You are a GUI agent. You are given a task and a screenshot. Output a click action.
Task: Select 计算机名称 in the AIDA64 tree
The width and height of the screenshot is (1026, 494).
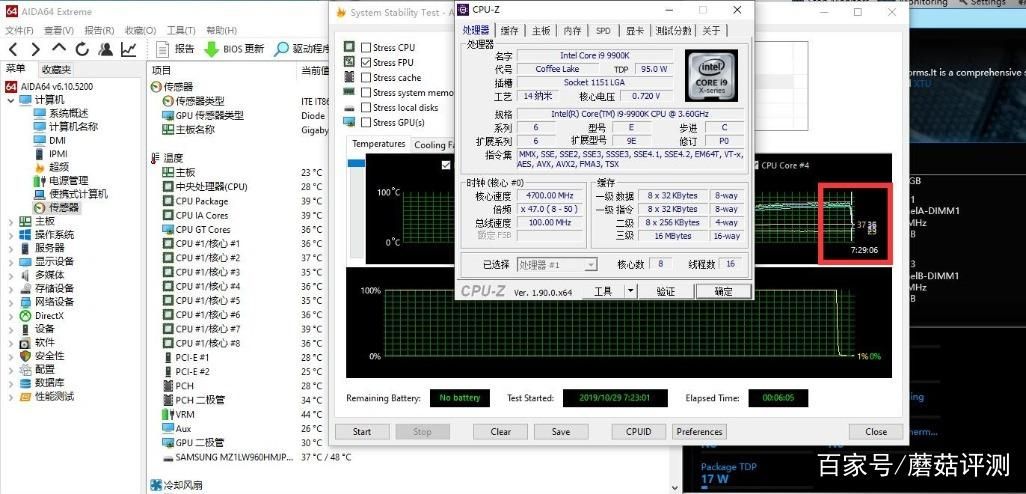coord(73,126)
